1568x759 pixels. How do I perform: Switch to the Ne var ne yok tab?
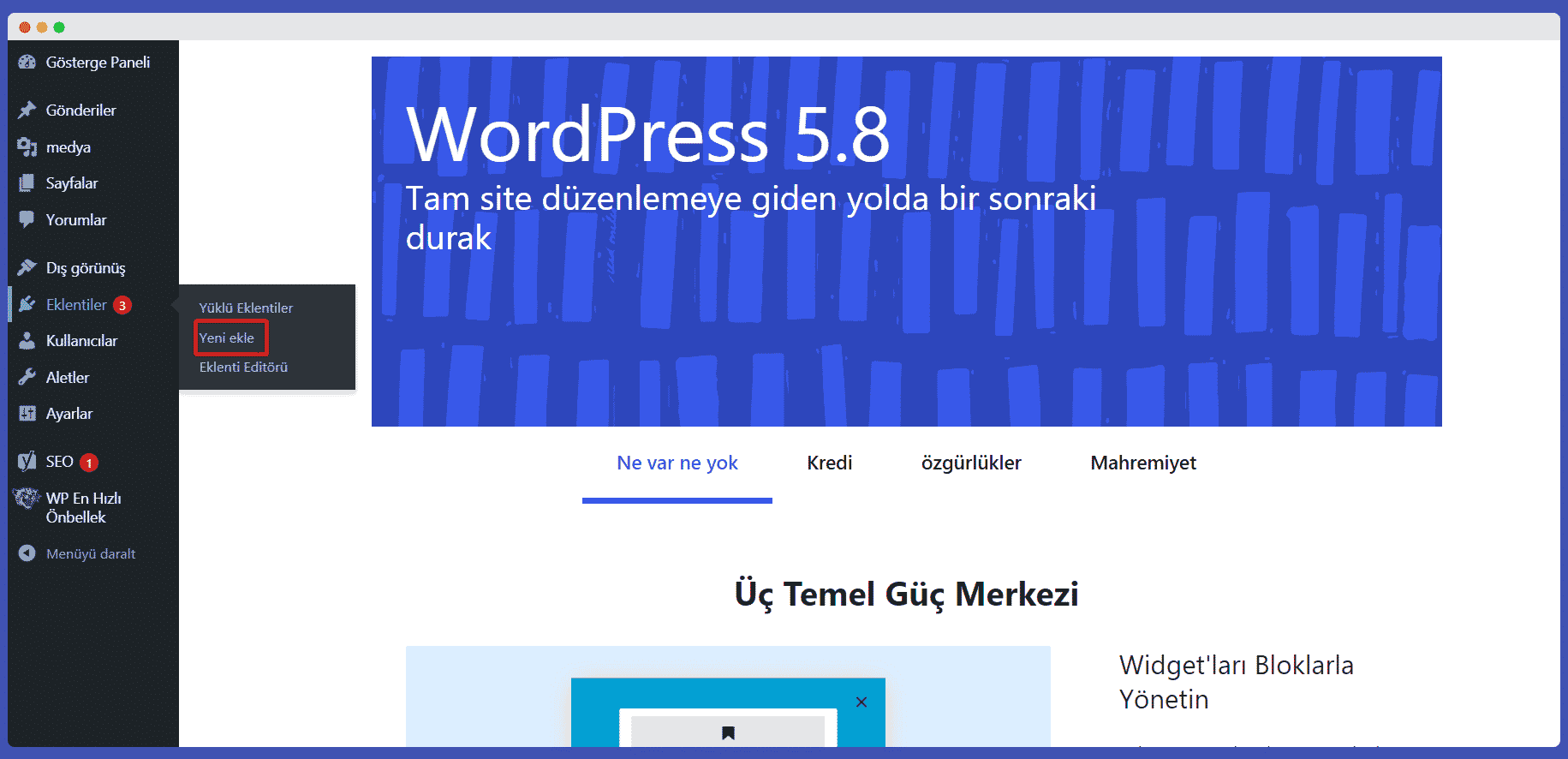tap(677, 463)
